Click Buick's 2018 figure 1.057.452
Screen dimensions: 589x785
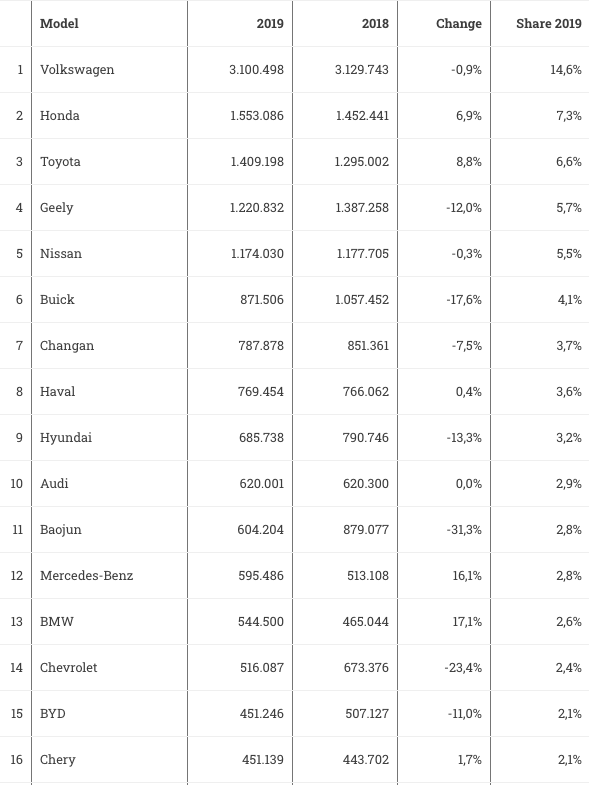(x=362, y=300)
